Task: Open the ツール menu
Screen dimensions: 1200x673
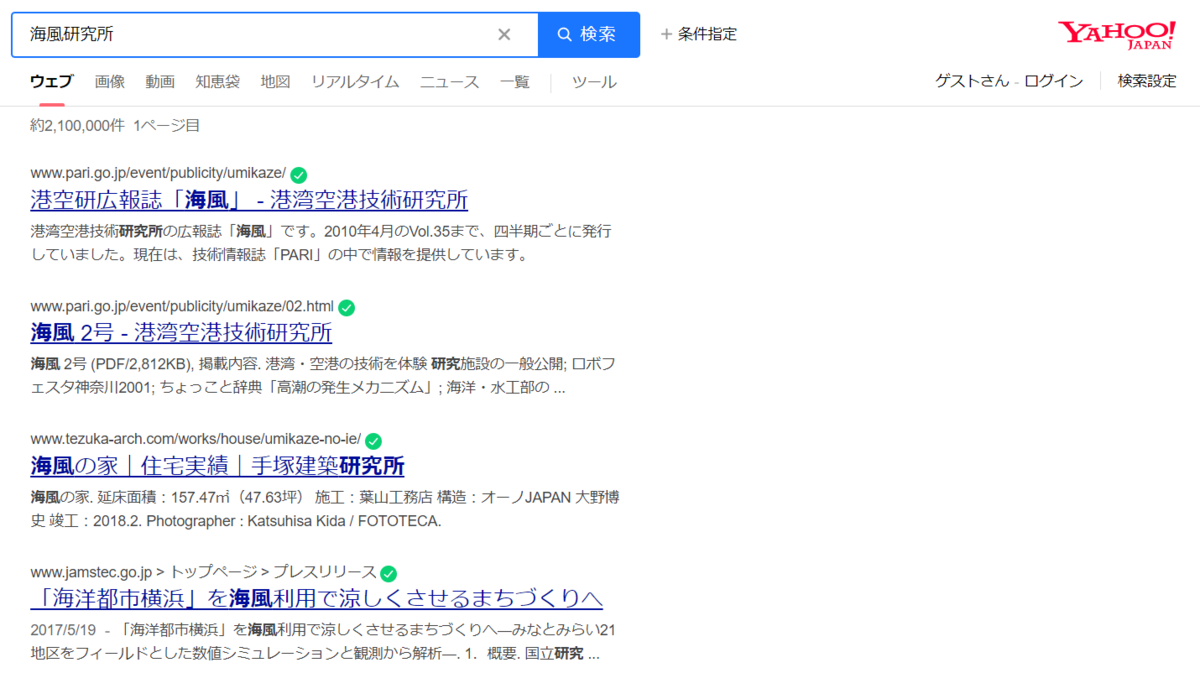Action: coord(594,82)
